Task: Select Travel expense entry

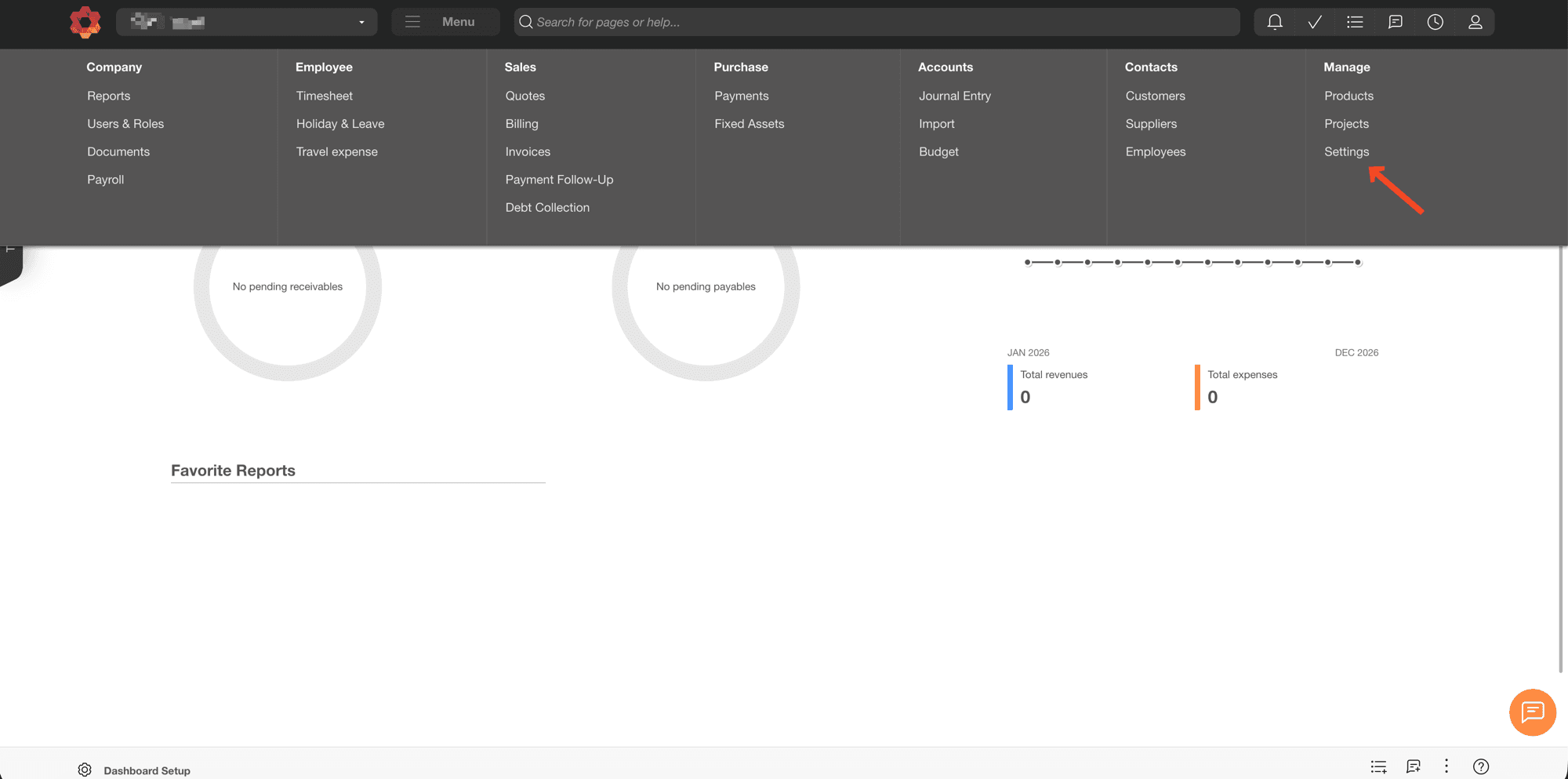Action: pos(337,151)
